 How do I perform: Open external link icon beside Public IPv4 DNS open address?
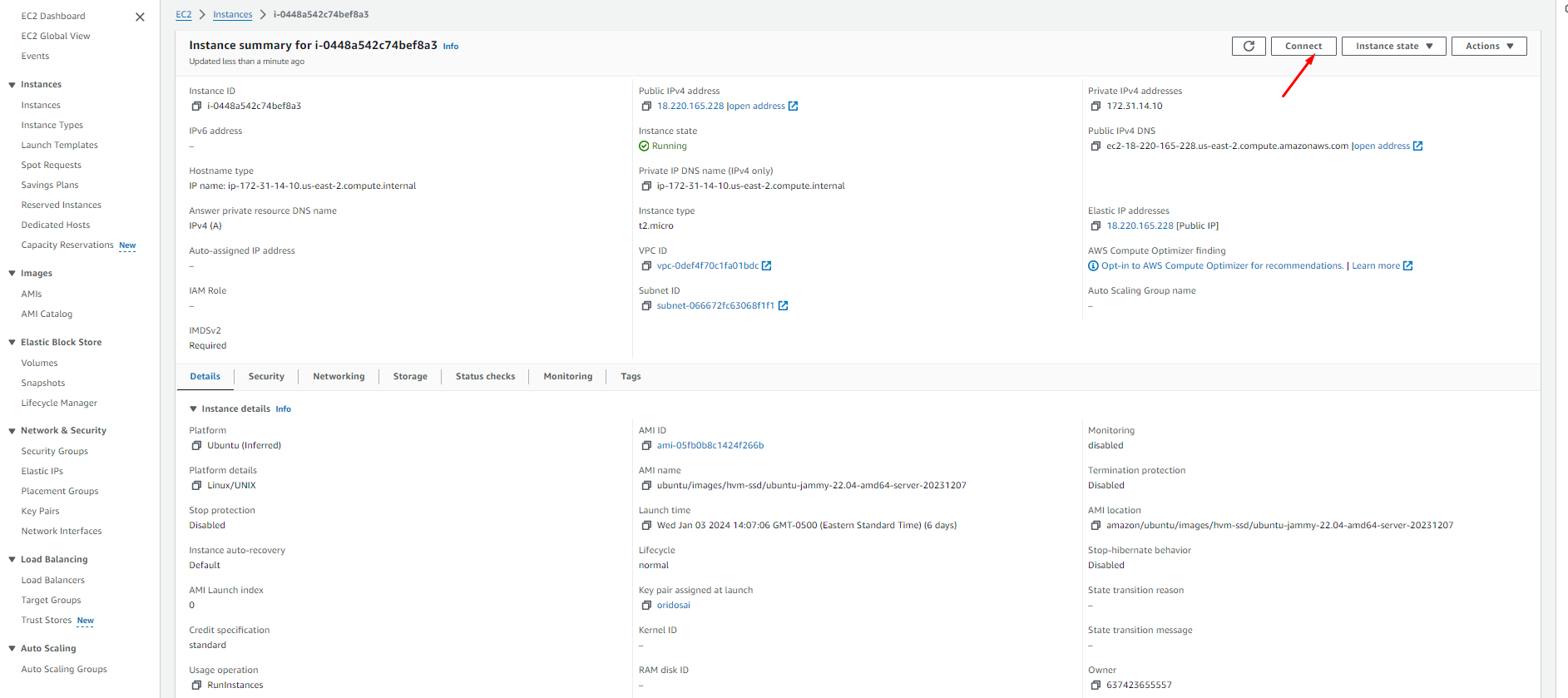point(1417,146)
